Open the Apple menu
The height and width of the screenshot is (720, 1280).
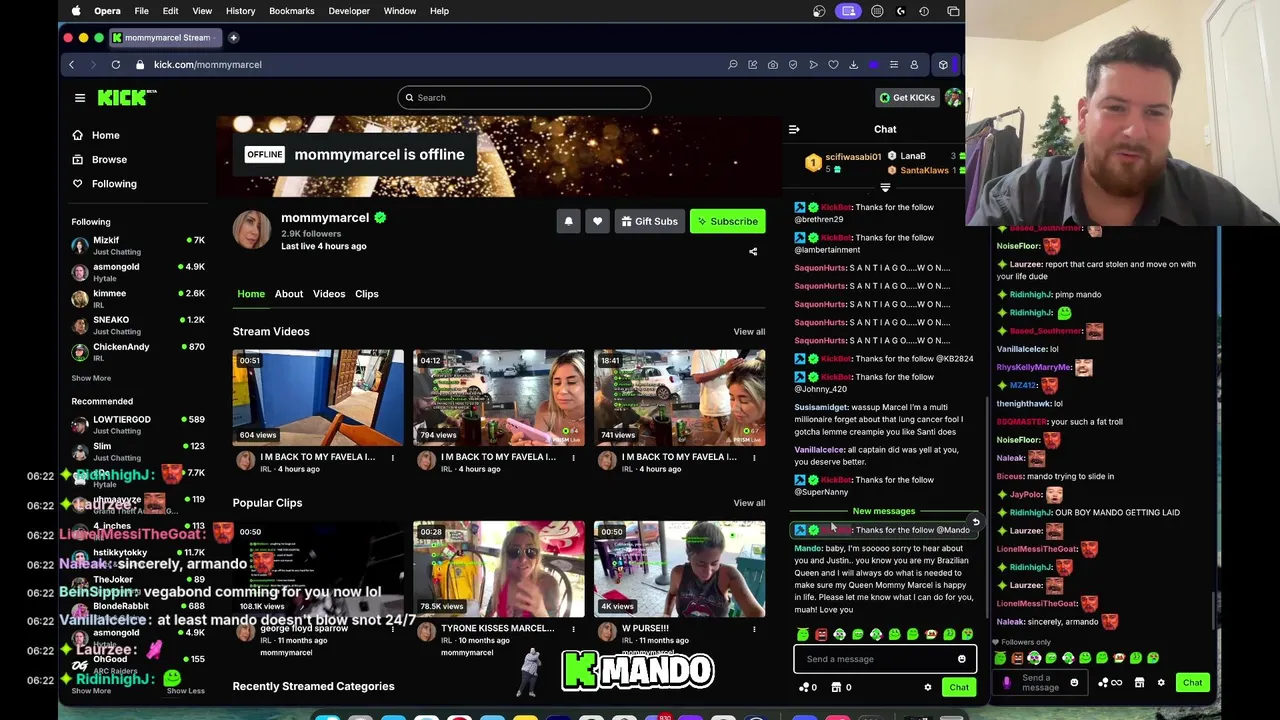(76, 11)
